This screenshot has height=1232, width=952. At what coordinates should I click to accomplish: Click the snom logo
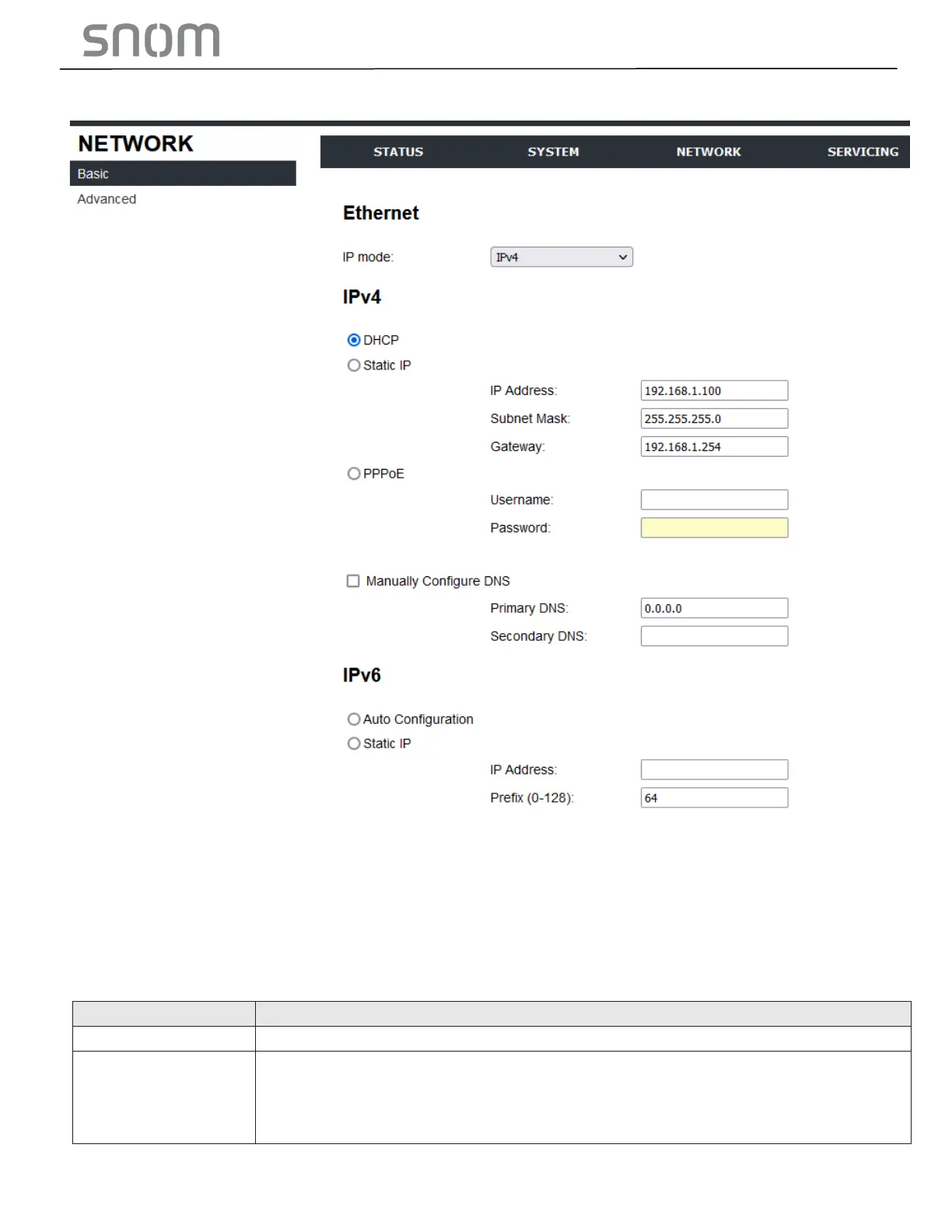pos(152,40)
